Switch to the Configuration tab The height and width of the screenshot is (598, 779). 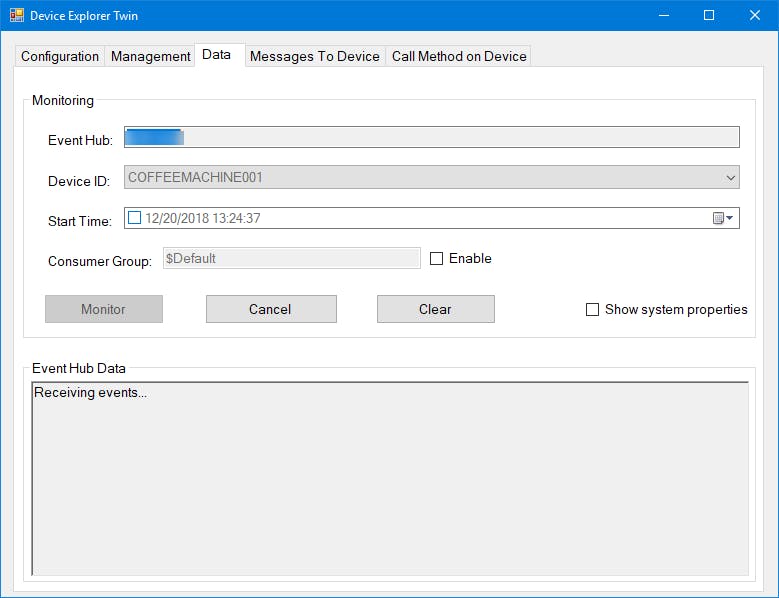click(60, 56)
